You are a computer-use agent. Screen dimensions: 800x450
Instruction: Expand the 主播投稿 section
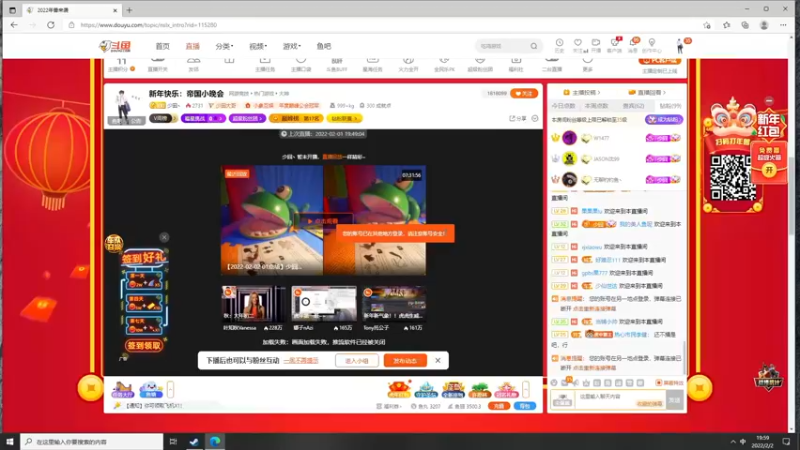pos(582,92)
